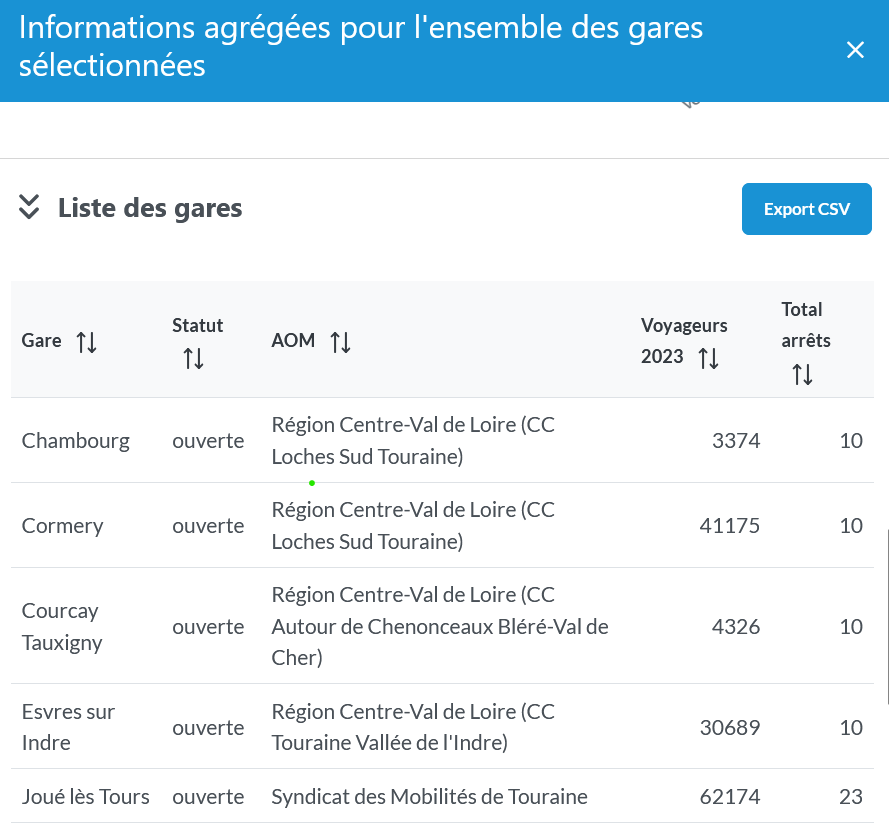This screenshot has width=889, height=826.
Task: Sort table using Statut arrows icon
Action: [x=193, y=358]
